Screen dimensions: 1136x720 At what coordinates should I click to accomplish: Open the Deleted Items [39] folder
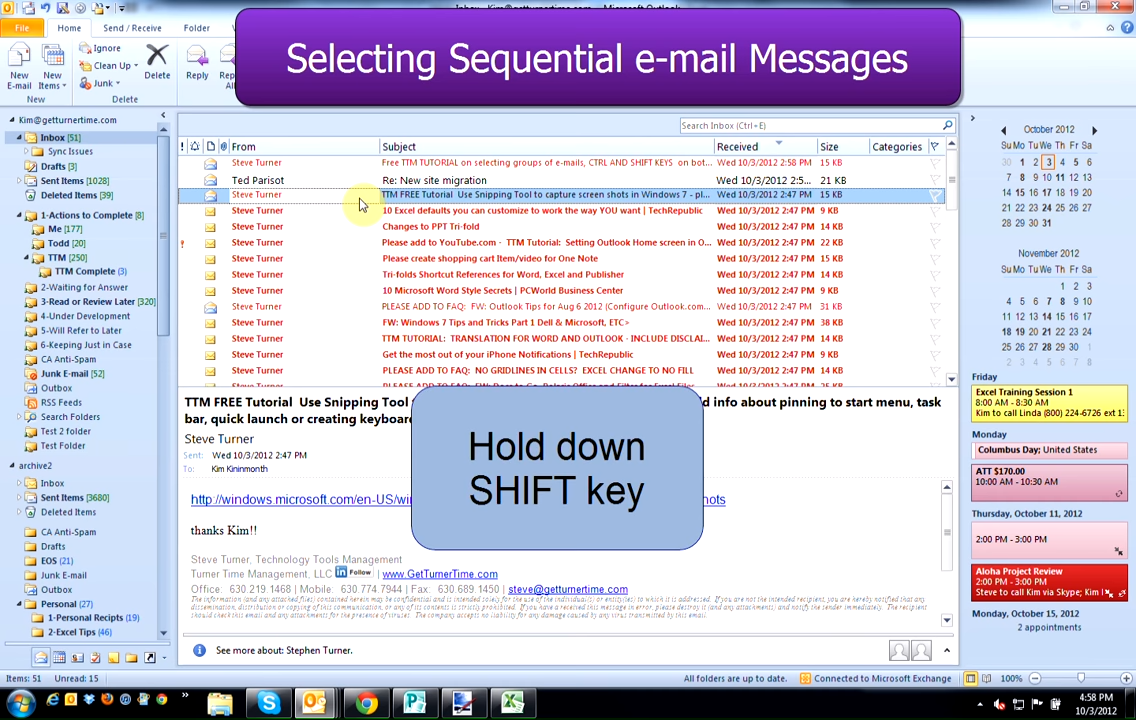pos(77,195)
